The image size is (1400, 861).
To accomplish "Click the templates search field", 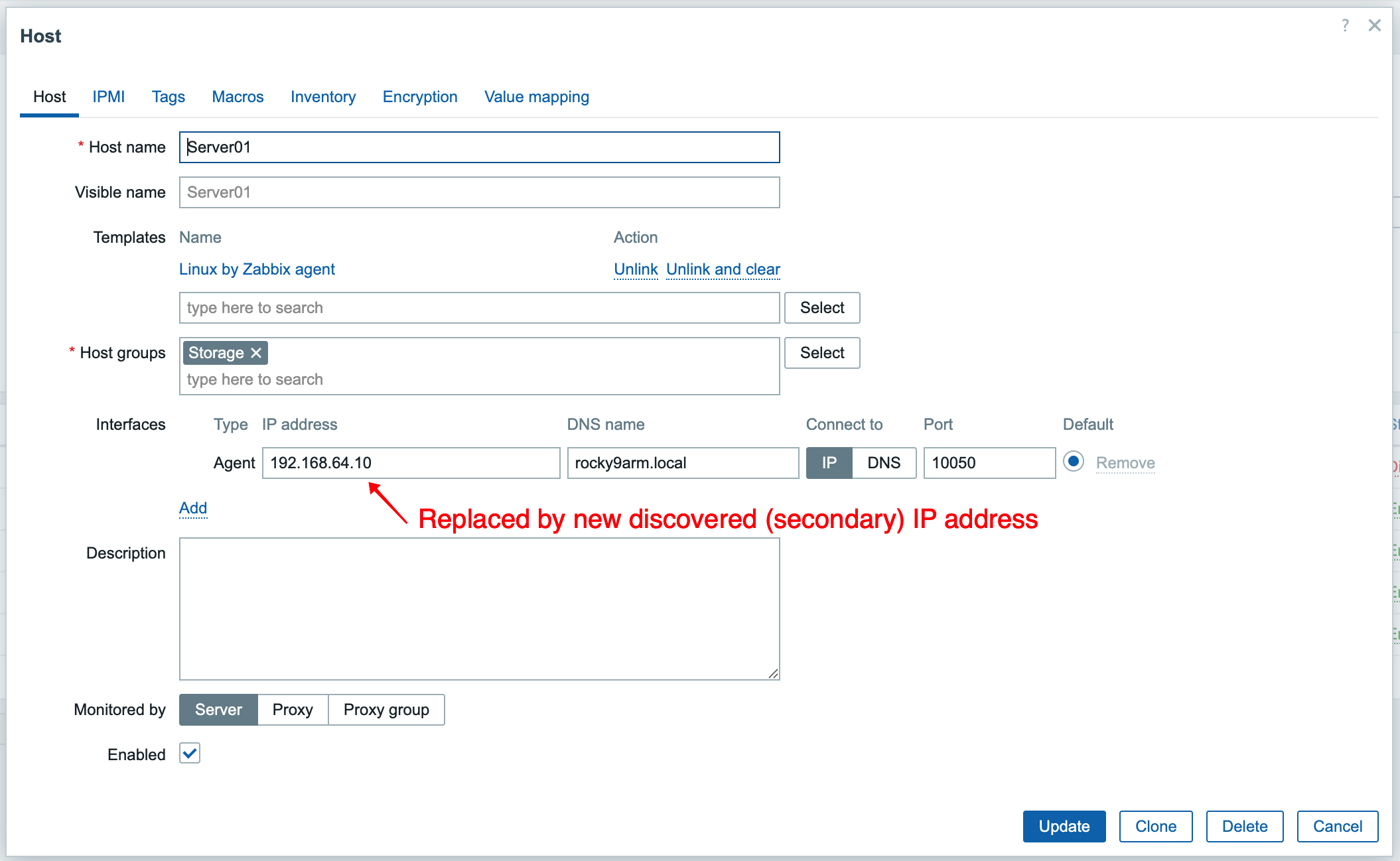I will pyautogui.click(x=479, y=308).
